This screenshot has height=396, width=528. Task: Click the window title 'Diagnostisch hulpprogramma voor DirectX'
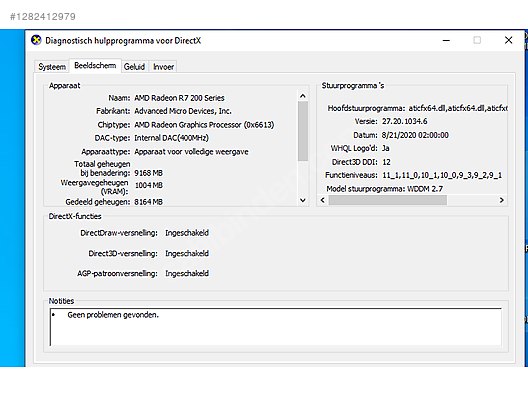tap(123, 41)
